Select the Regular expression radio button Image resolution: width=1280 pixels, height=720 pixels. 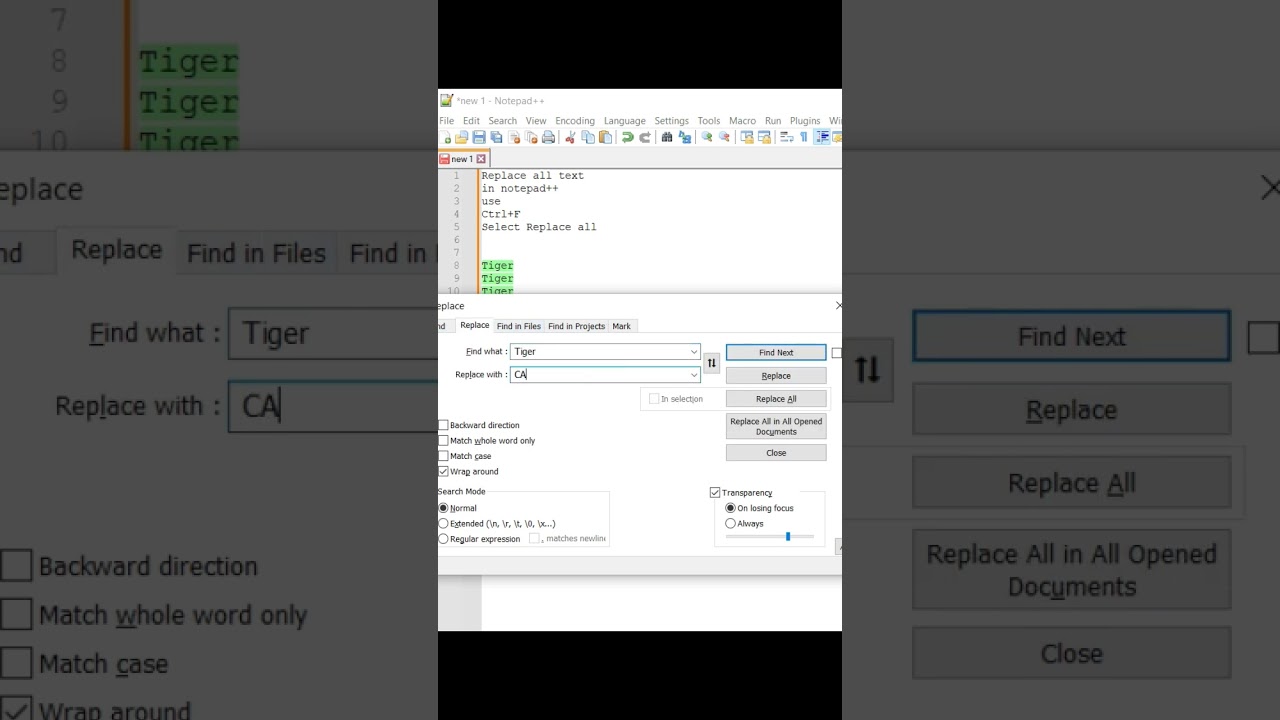(443, 539)
